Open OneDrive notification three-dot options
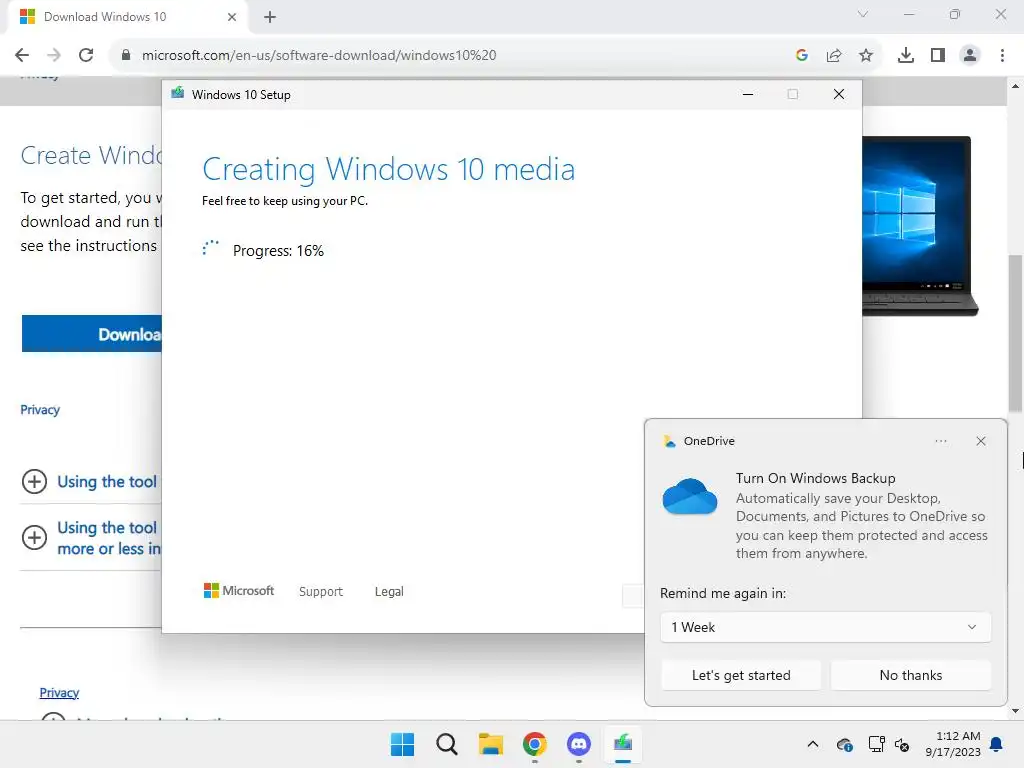 coord(940,441)
